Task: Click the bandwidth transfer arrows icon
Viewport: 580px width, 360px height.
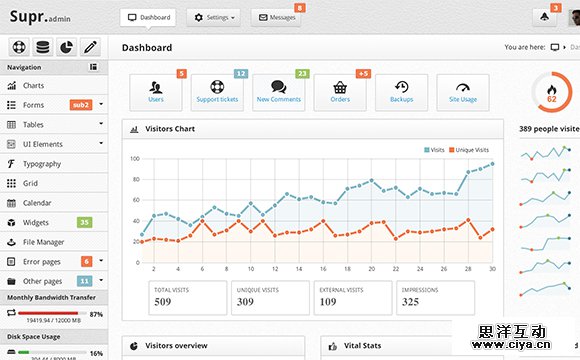Action: pyautogui.click(x=11, y=313)
